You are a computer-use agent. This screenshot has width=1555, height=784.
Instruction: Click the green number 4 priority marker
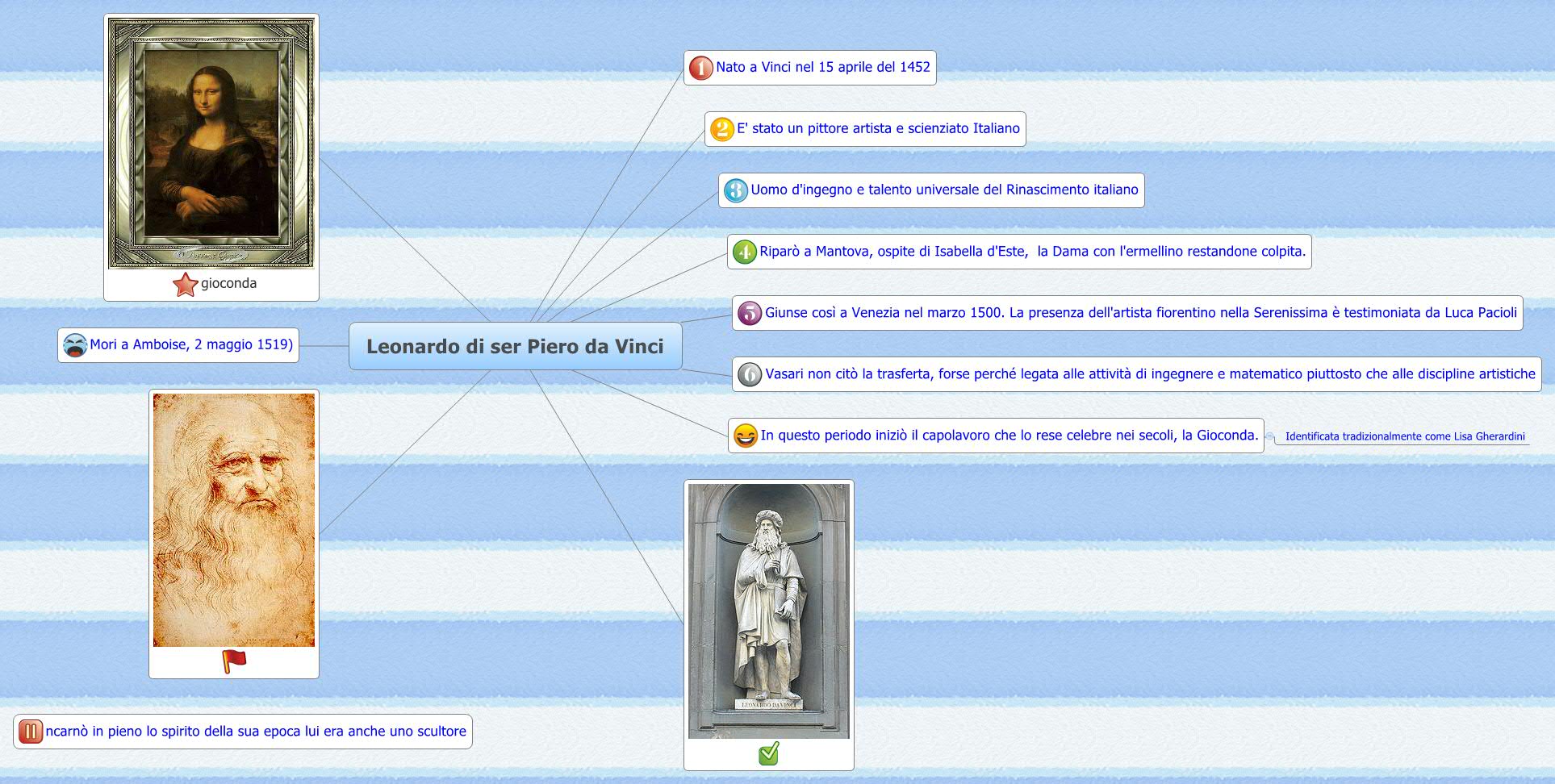pyautogui.click(x=745, y=252)
